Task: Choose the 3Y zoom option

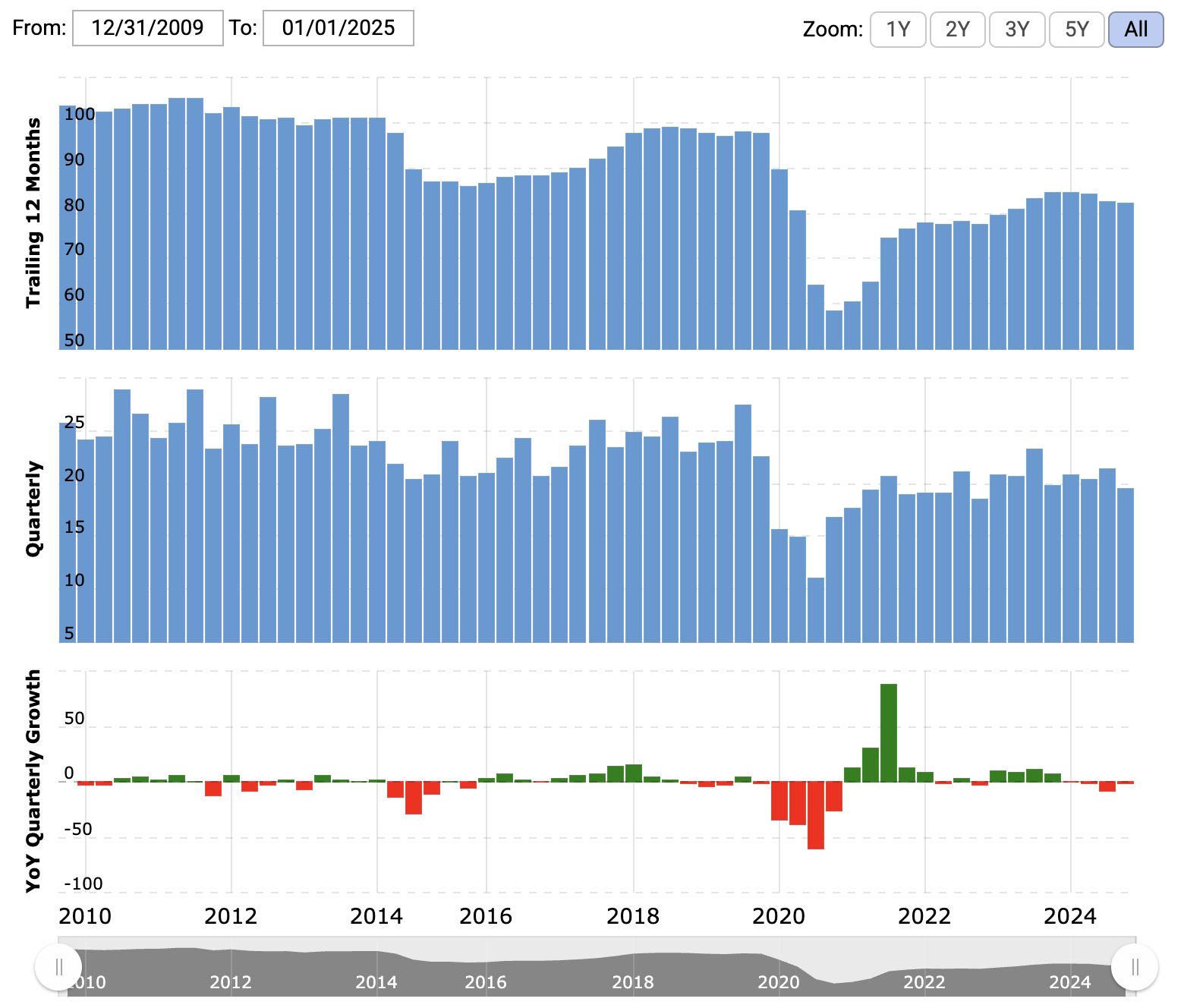Action: 1017,30
